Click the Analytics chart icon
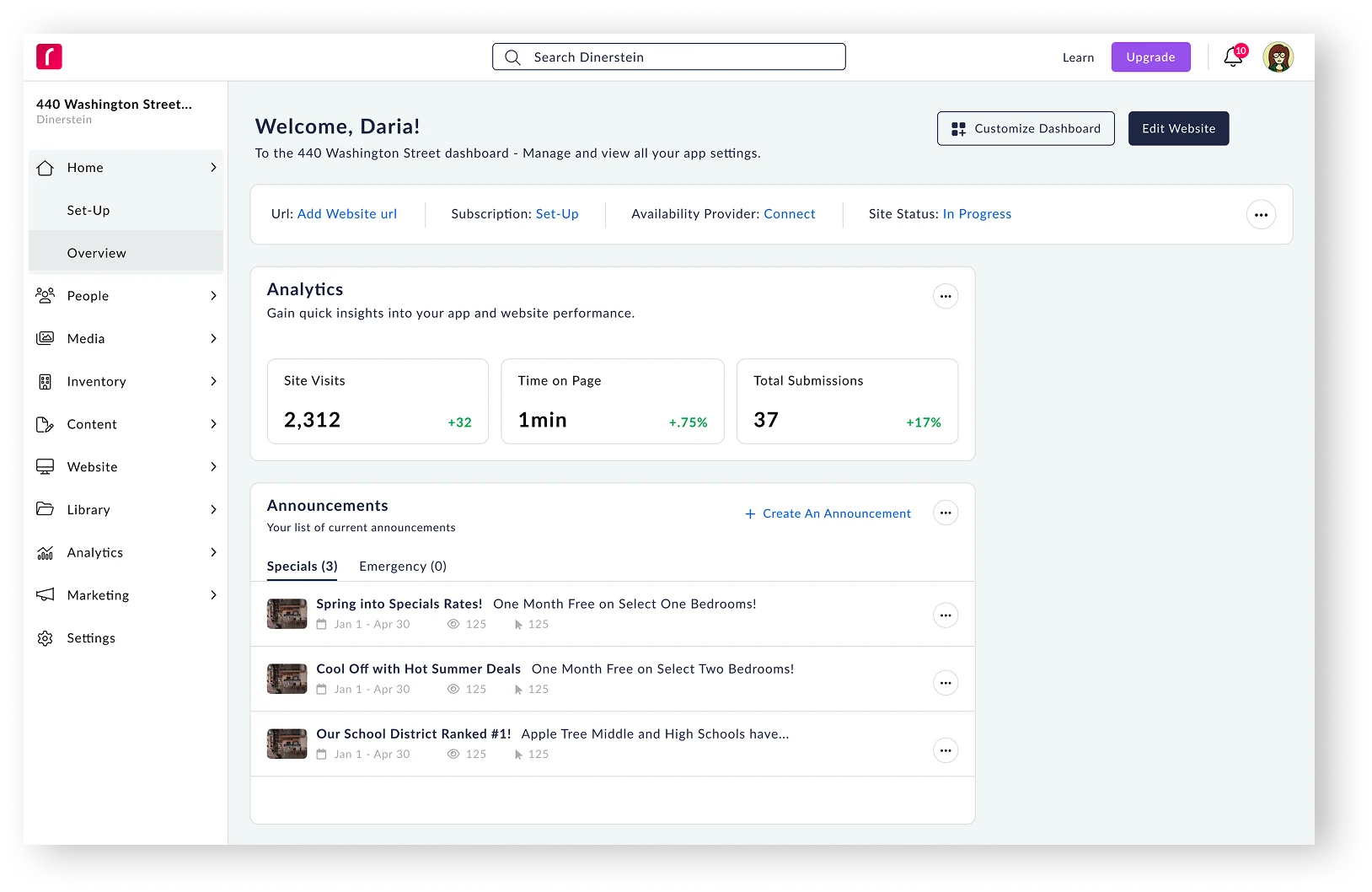The image size is (1372, 892). pyautogui.click(x=46, y=553)
